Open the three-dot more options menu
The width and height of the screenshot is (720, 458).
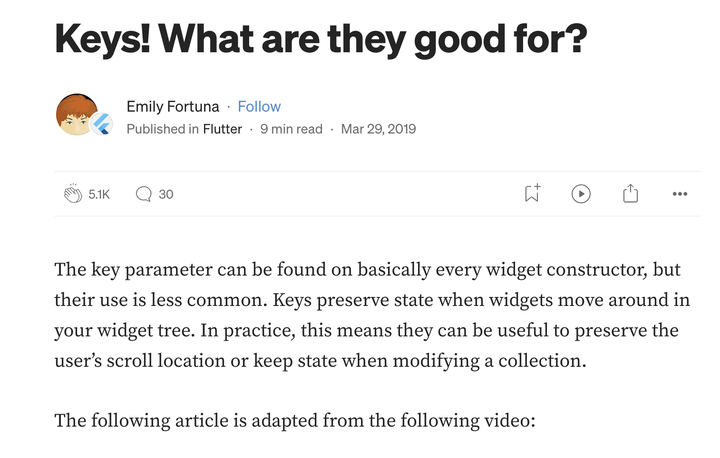[680, 194]
